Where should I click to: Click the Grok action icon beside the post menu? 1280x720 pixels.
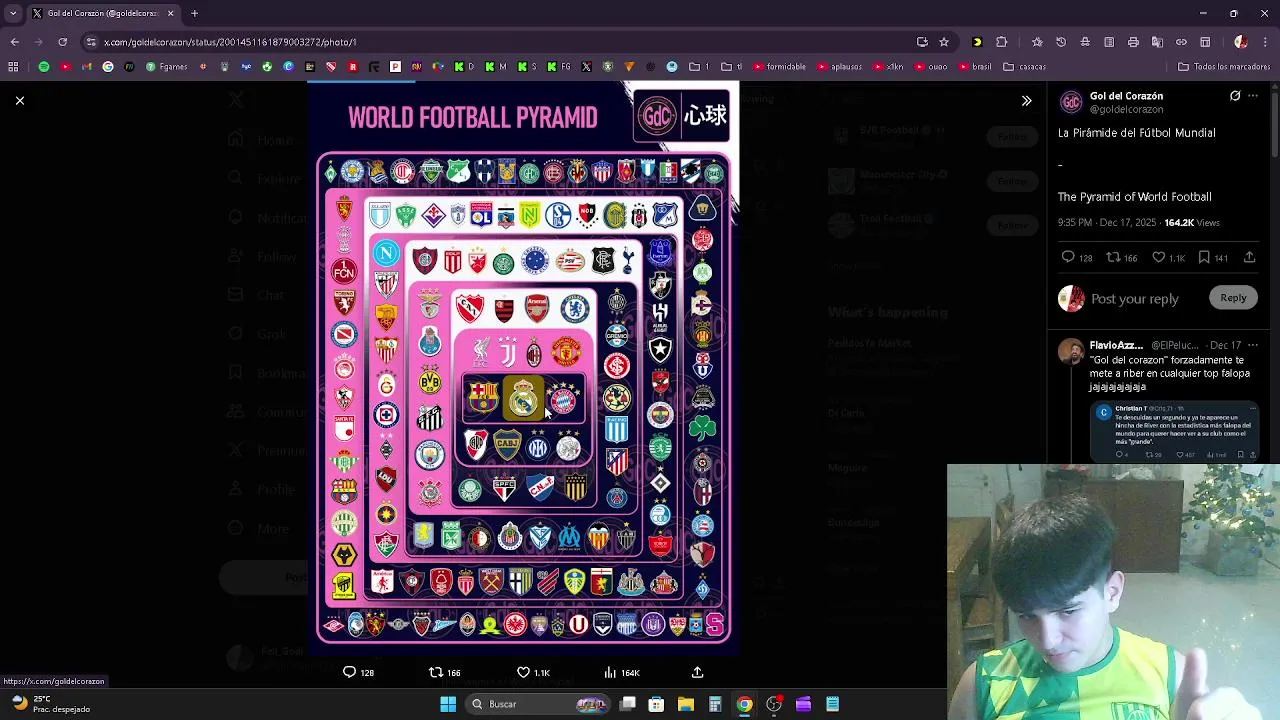pos(1235,96)
